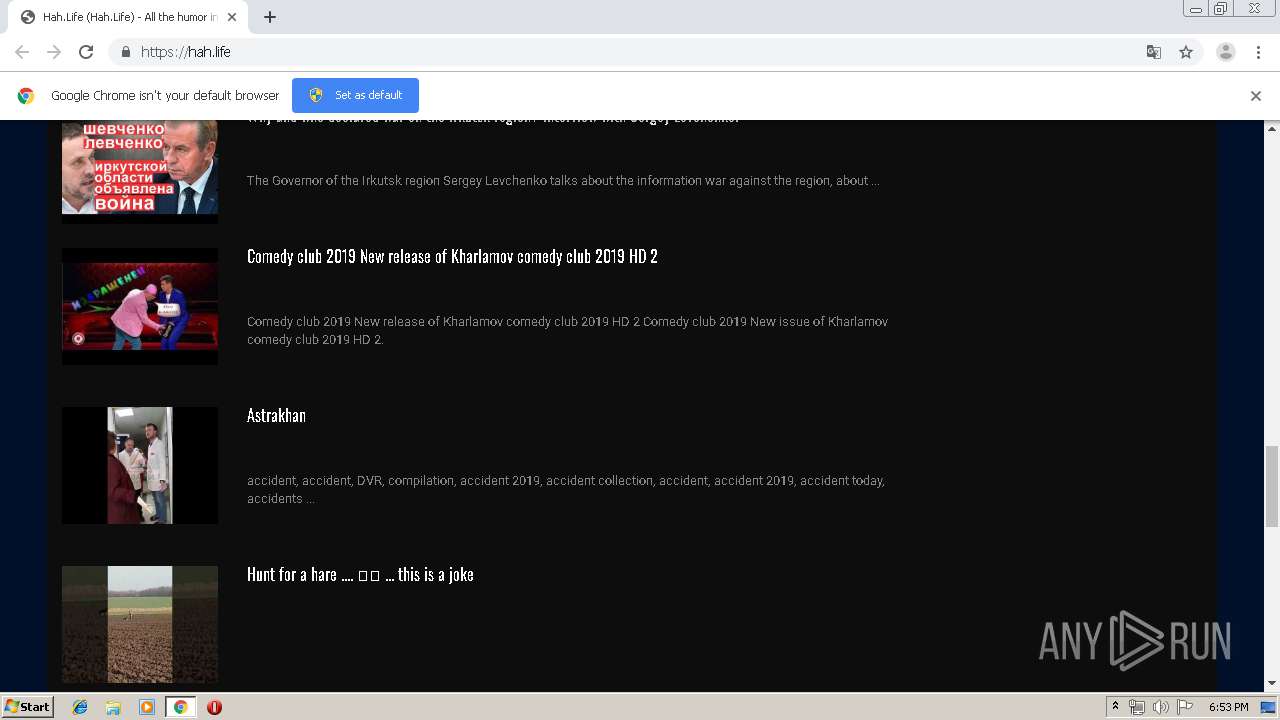Click the browser forward arrow
The image size is (1280, 720).
tap(54, 52)
